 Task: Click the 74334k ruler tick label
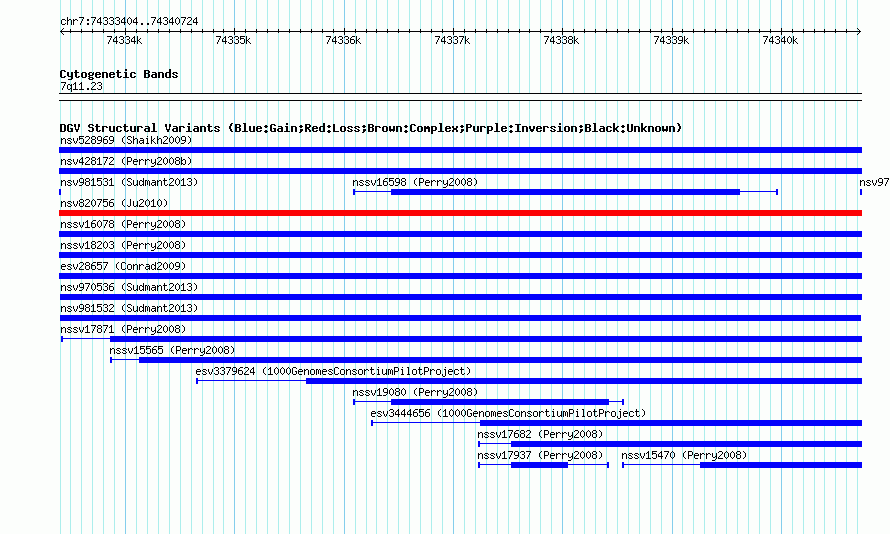point(124,40)
